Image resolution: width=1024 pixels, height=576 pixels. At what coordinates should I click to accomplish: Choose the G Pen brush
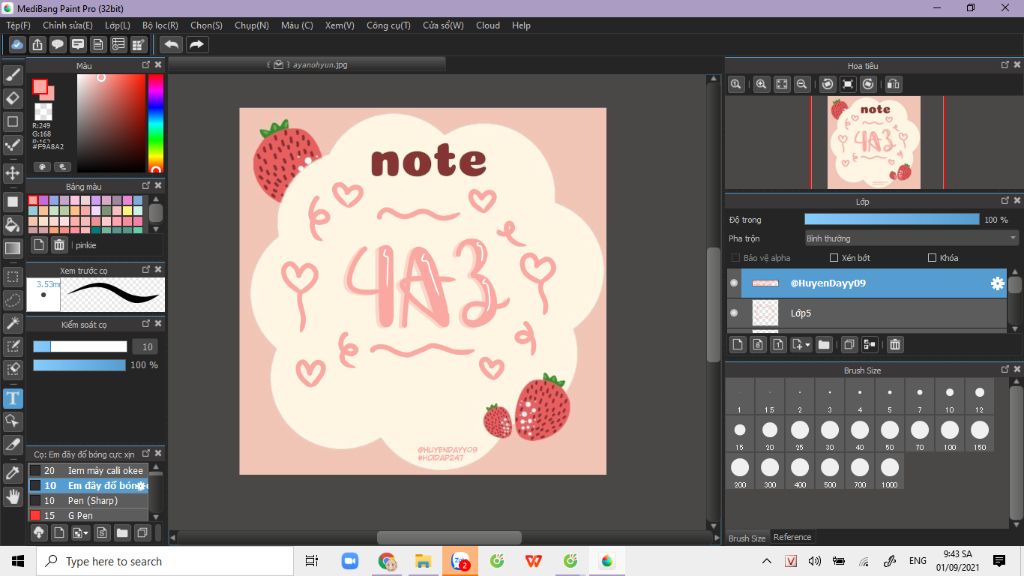[x=88, y=515]
